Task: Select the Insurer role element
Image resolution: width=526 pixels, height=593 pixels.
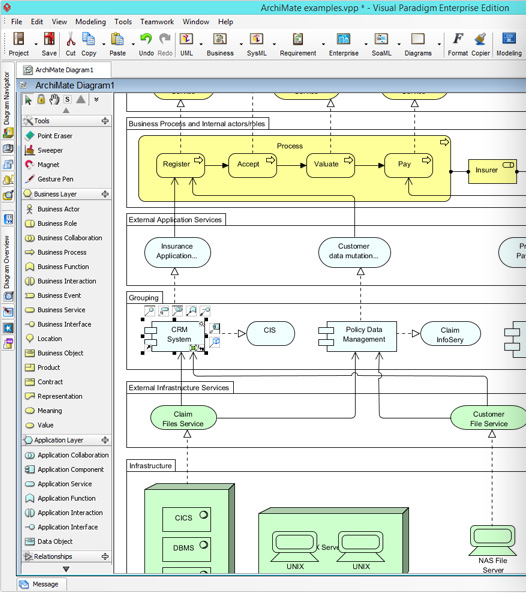Action: (492, 171)
